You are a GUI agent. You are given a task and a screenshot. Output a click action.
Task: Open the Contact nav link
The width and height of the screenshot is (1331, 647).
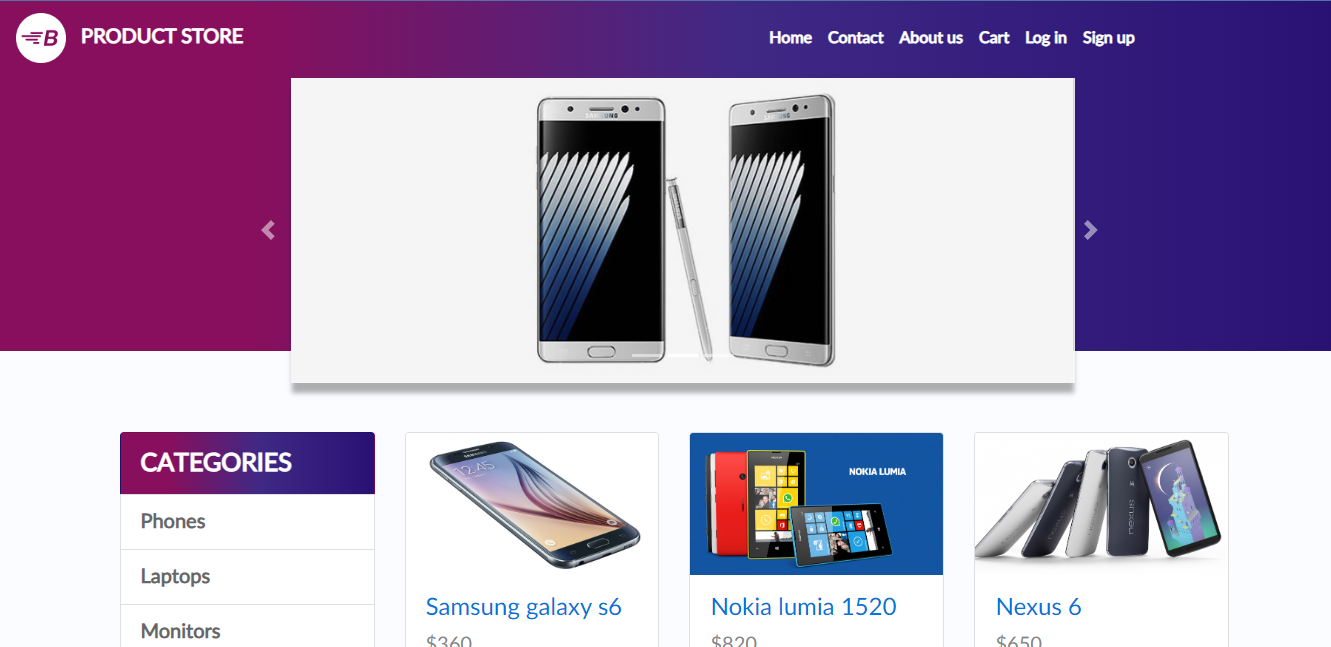855,38
